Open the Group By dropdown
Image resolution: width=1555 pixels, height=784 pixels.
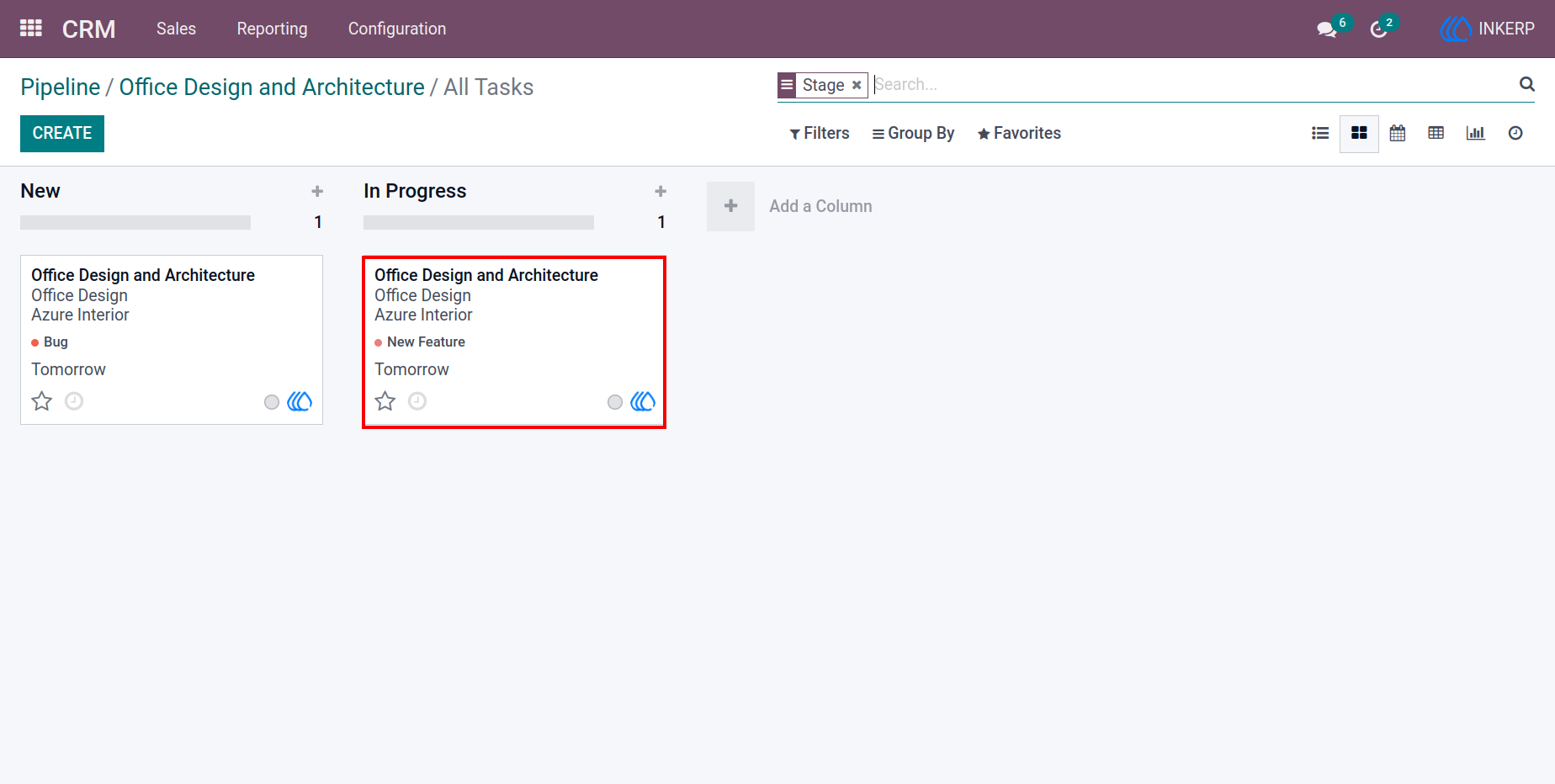click(x=913, y=133)
